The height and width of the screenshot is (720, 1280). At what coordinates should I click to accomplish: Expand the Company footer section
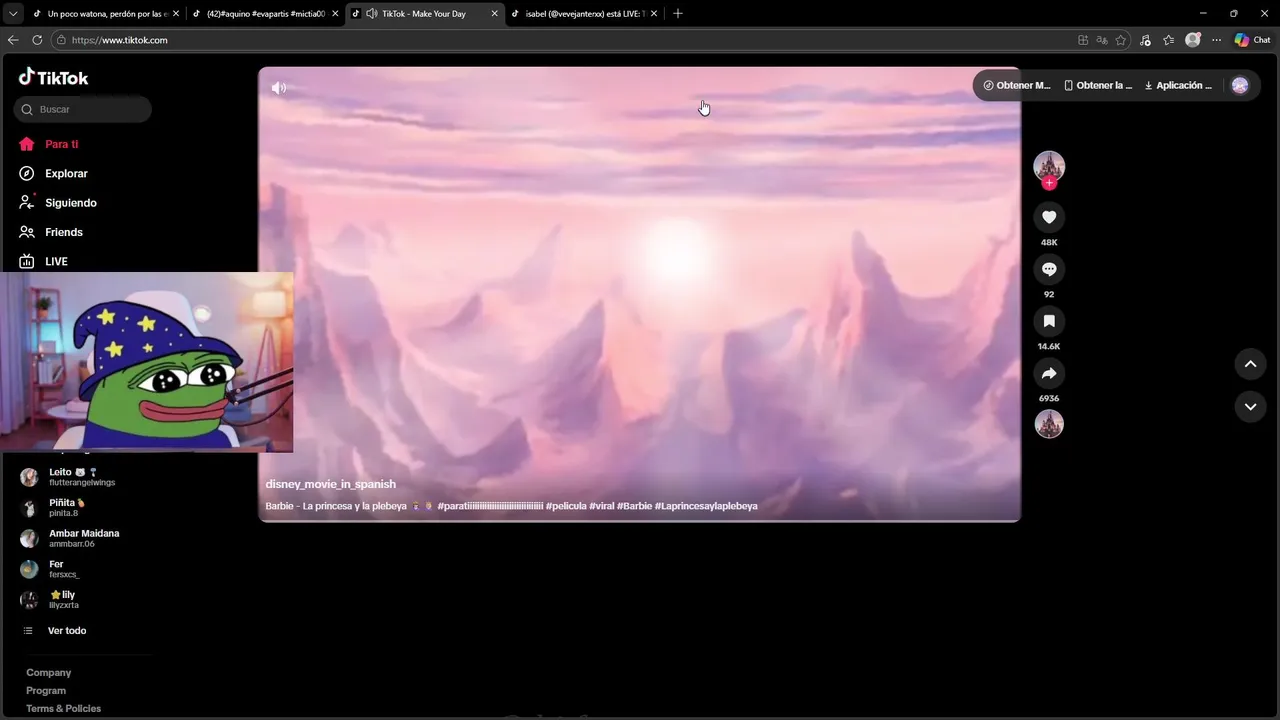(x=49, y=673)
